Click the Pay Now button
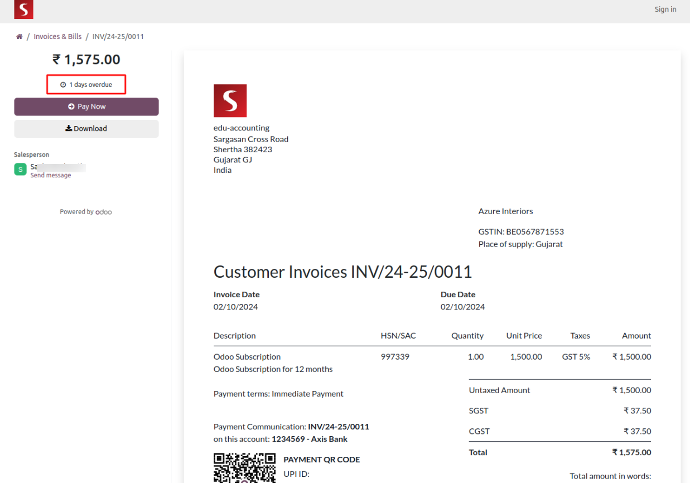Image resolution: width=690 pixels, height=483 pixels. click(86, 106)
